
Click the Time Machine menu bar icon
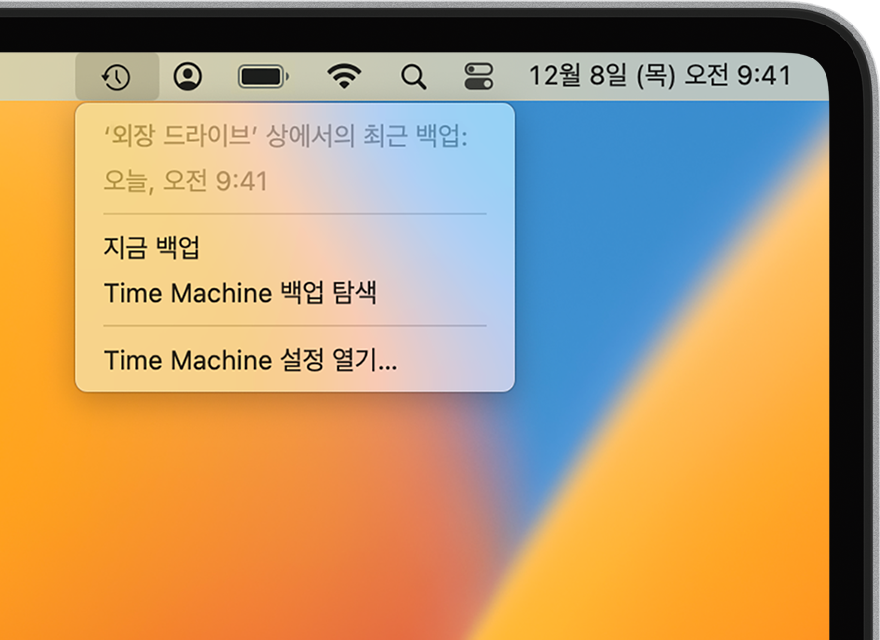pyautogui.click(x=117, y=77)
